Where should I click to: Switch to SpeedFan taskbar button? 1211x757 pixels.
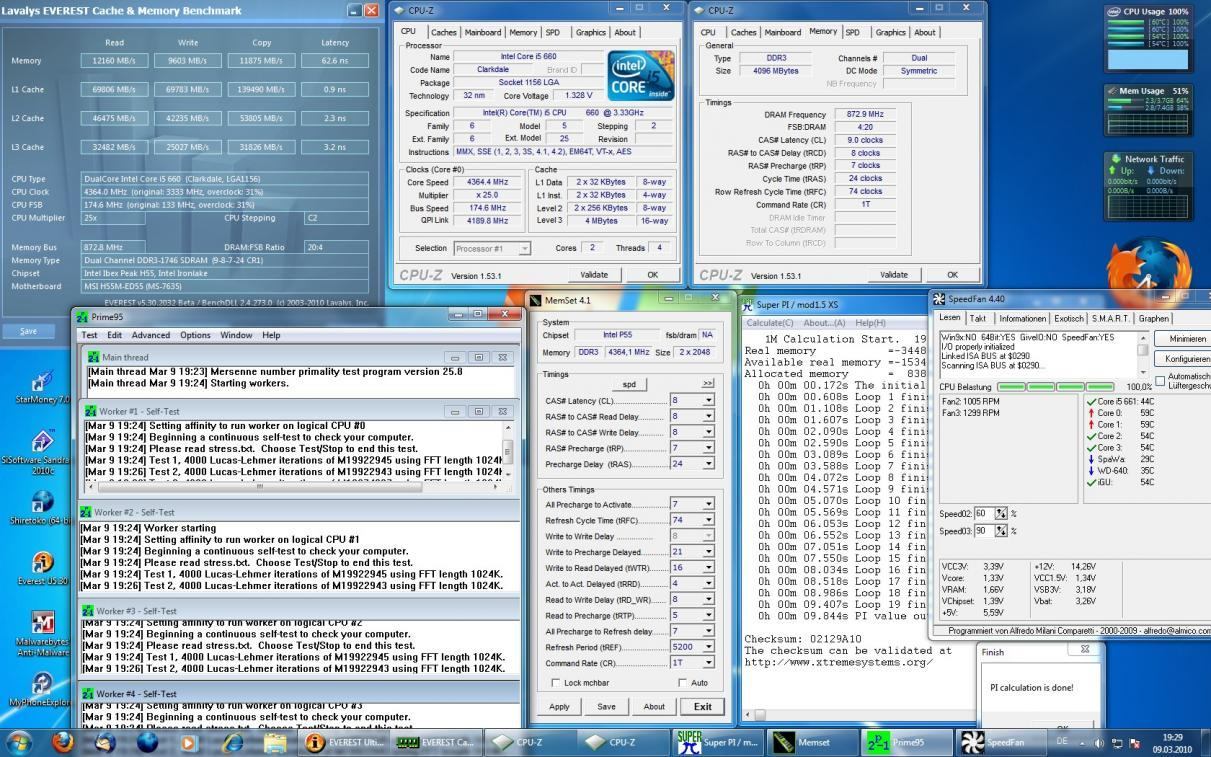[999, 742]
